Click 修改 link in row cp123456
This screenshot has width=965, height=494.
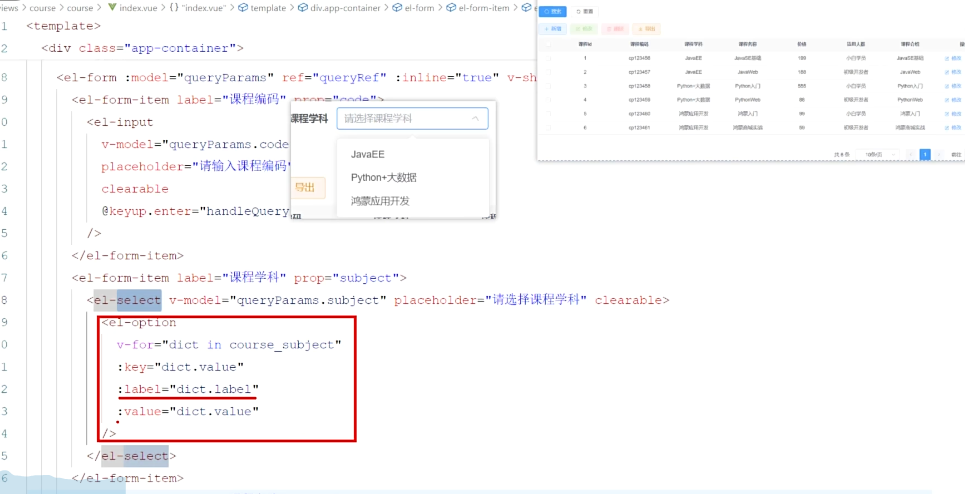[956, 58]
